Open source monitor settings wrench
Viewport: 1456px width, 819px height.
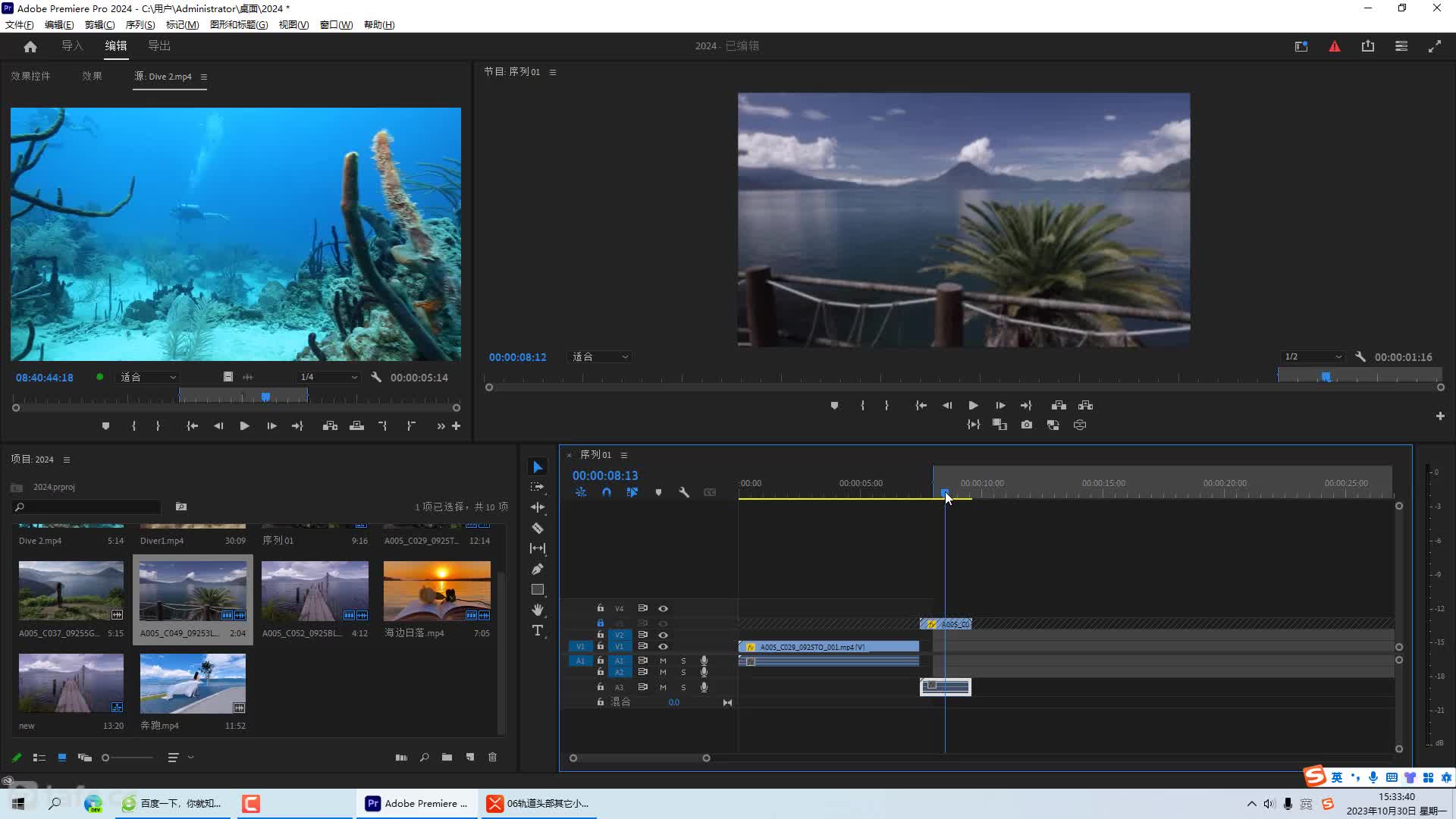[376, 377]
